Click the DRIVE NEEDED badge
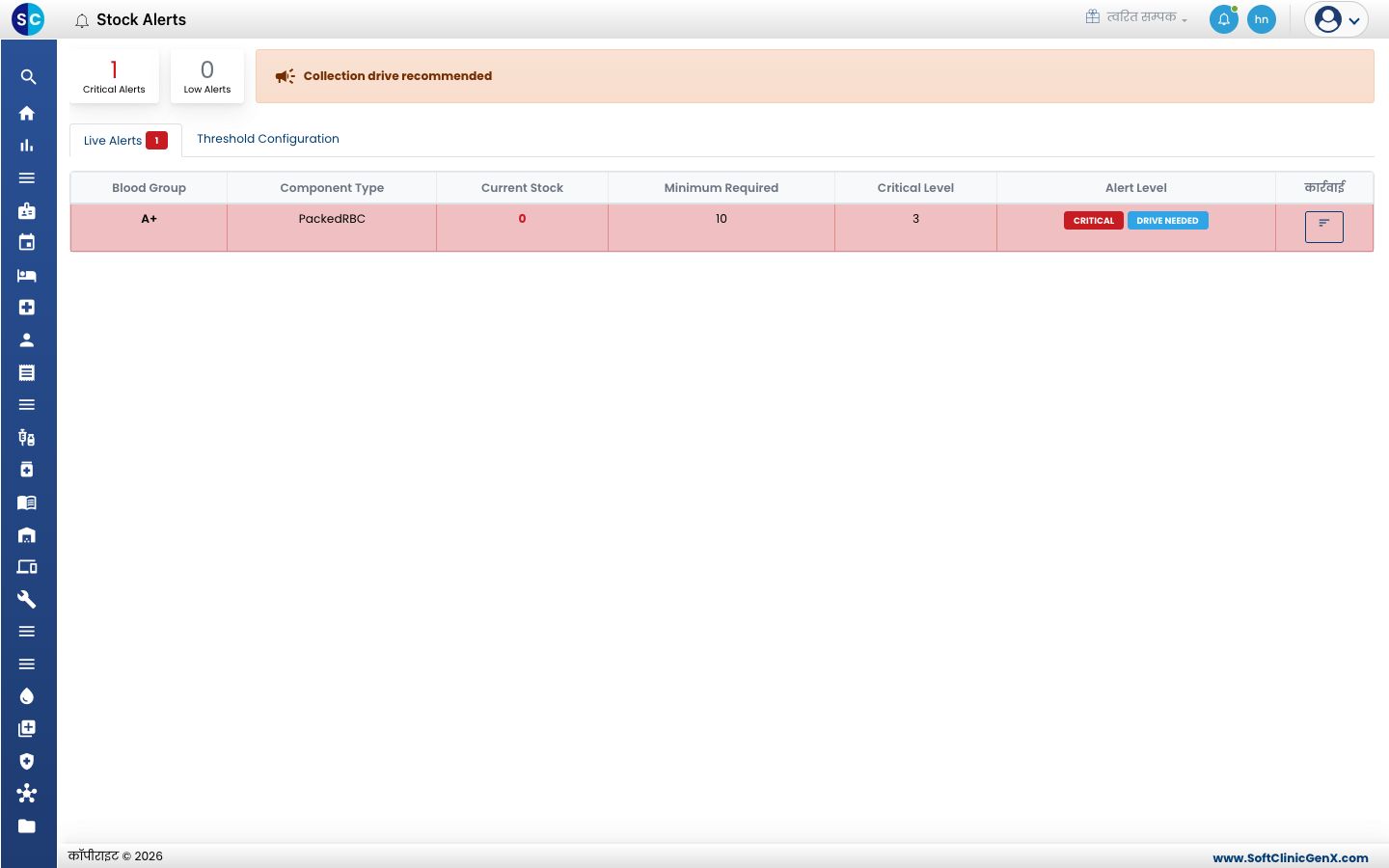The width and height of the screenshot is (1389, 868). click(x=1167, y=221)
